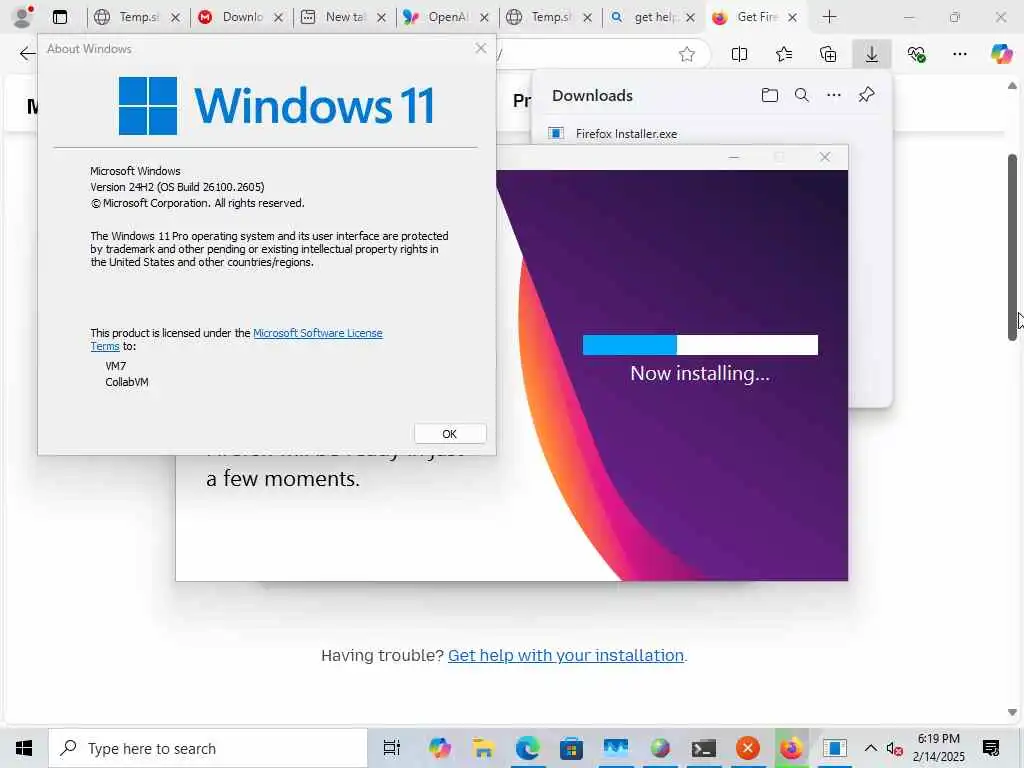This screenshot has height=768, width=1024.
Task: Open Task View on the taskbar
Action: (391, 748)
